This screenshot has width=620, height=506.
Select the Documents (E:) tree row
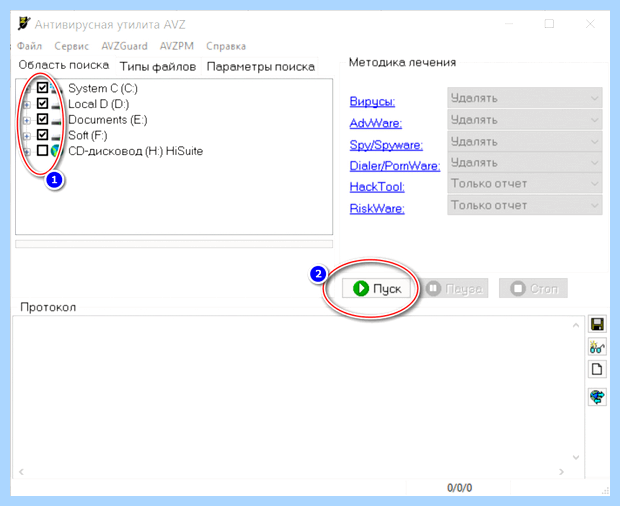point(108,120)
